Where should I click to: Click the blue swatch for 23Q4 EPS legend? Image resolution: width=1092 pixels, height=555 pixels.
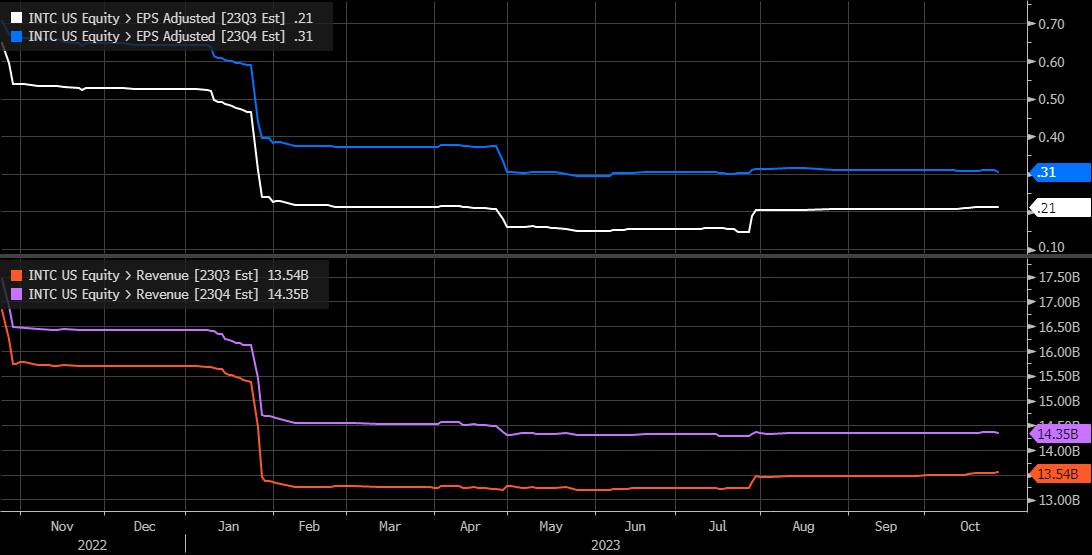17,36
